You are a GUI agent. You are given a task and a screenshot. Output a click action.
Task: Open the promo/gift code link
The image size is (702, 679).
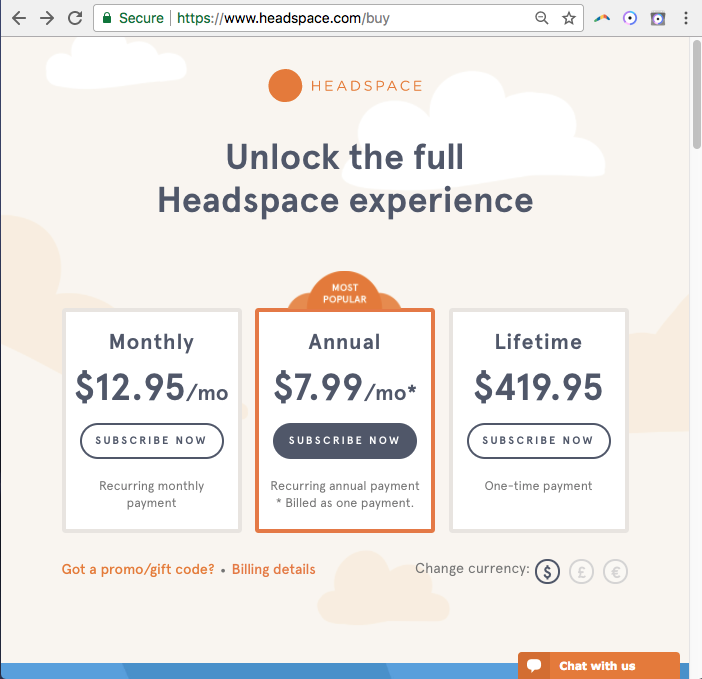(138, 569)
